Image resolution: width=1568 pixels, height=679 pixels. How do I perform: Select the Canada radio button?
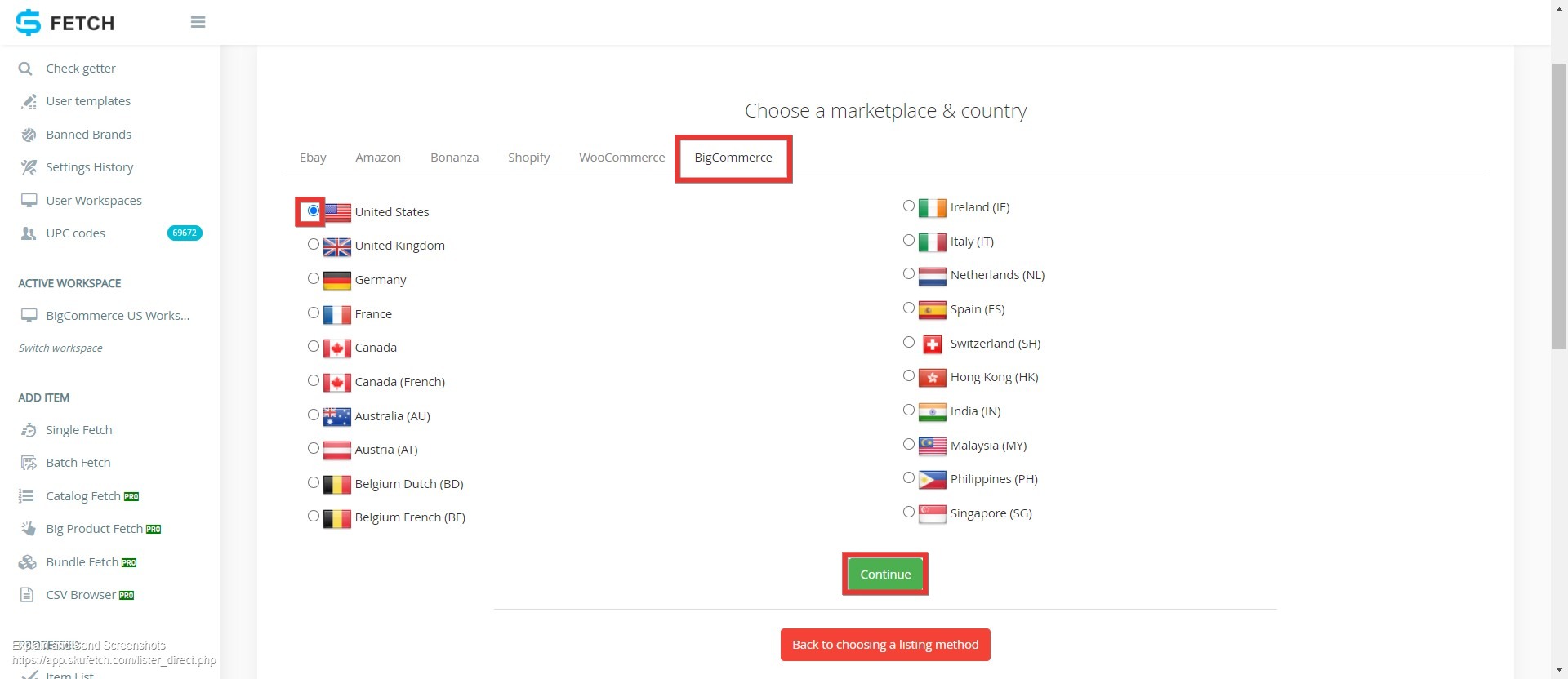(314, 346)
